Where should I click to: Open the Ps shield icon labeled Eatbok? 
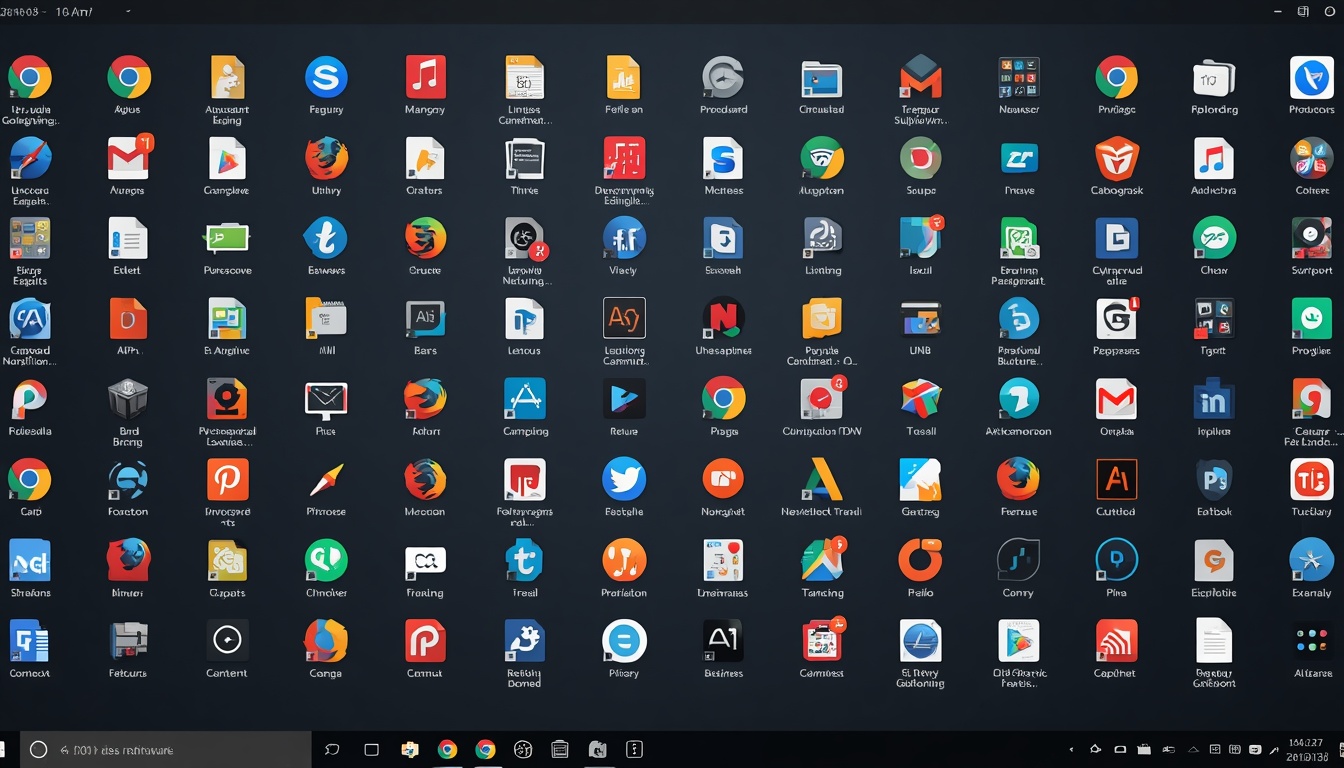click(1214, 481)
